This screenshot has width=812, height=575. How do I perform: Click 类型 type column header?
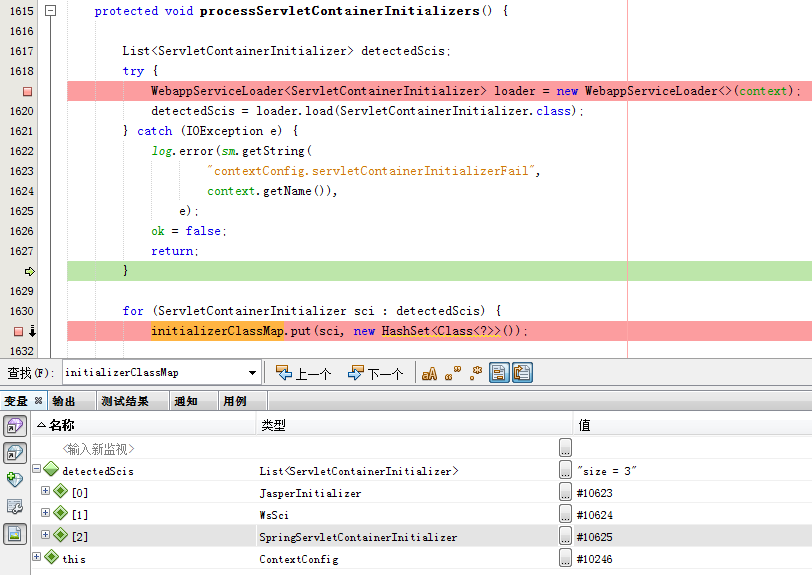coord(415,425)
